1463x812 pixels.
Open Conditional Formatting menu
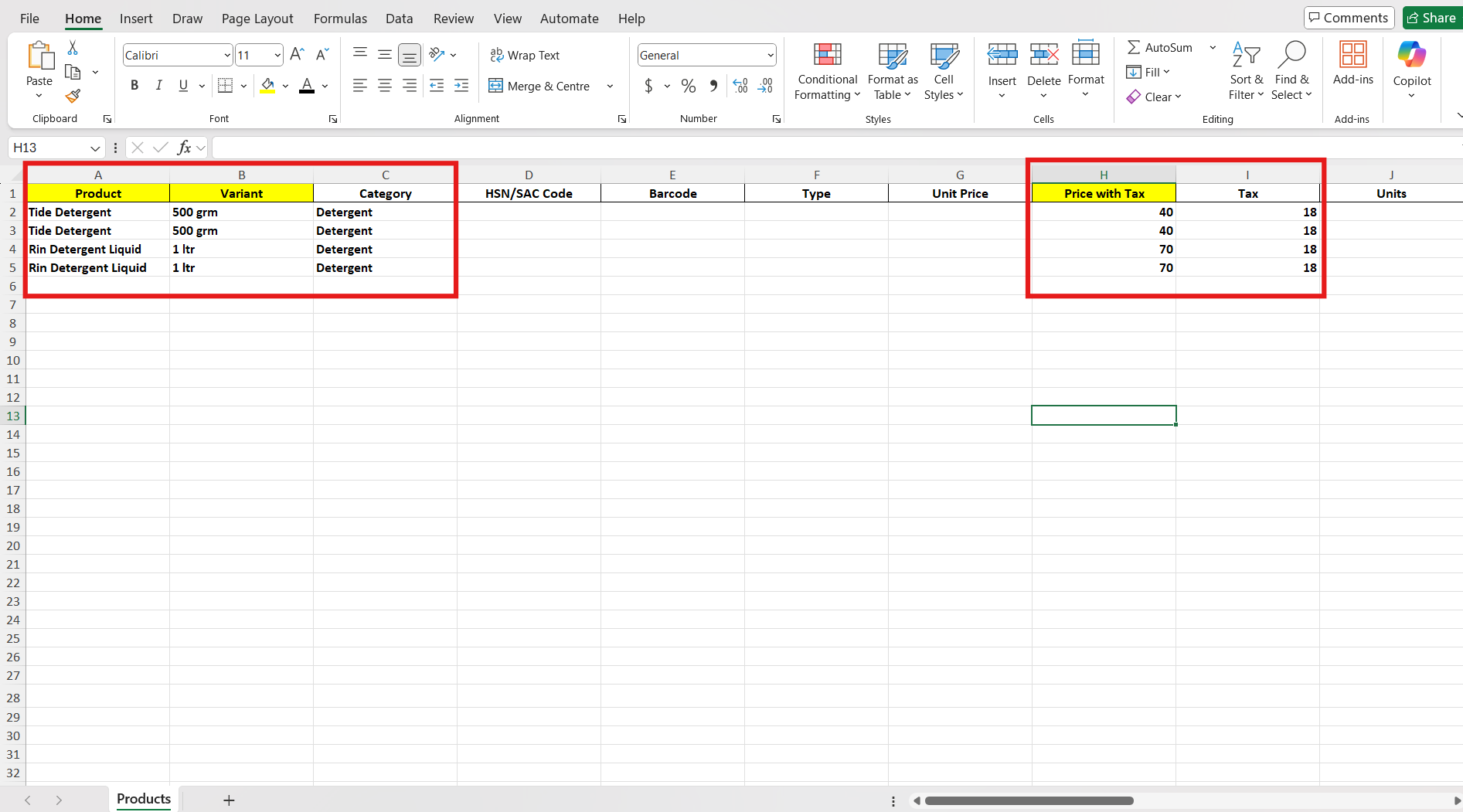coord(828,71)
